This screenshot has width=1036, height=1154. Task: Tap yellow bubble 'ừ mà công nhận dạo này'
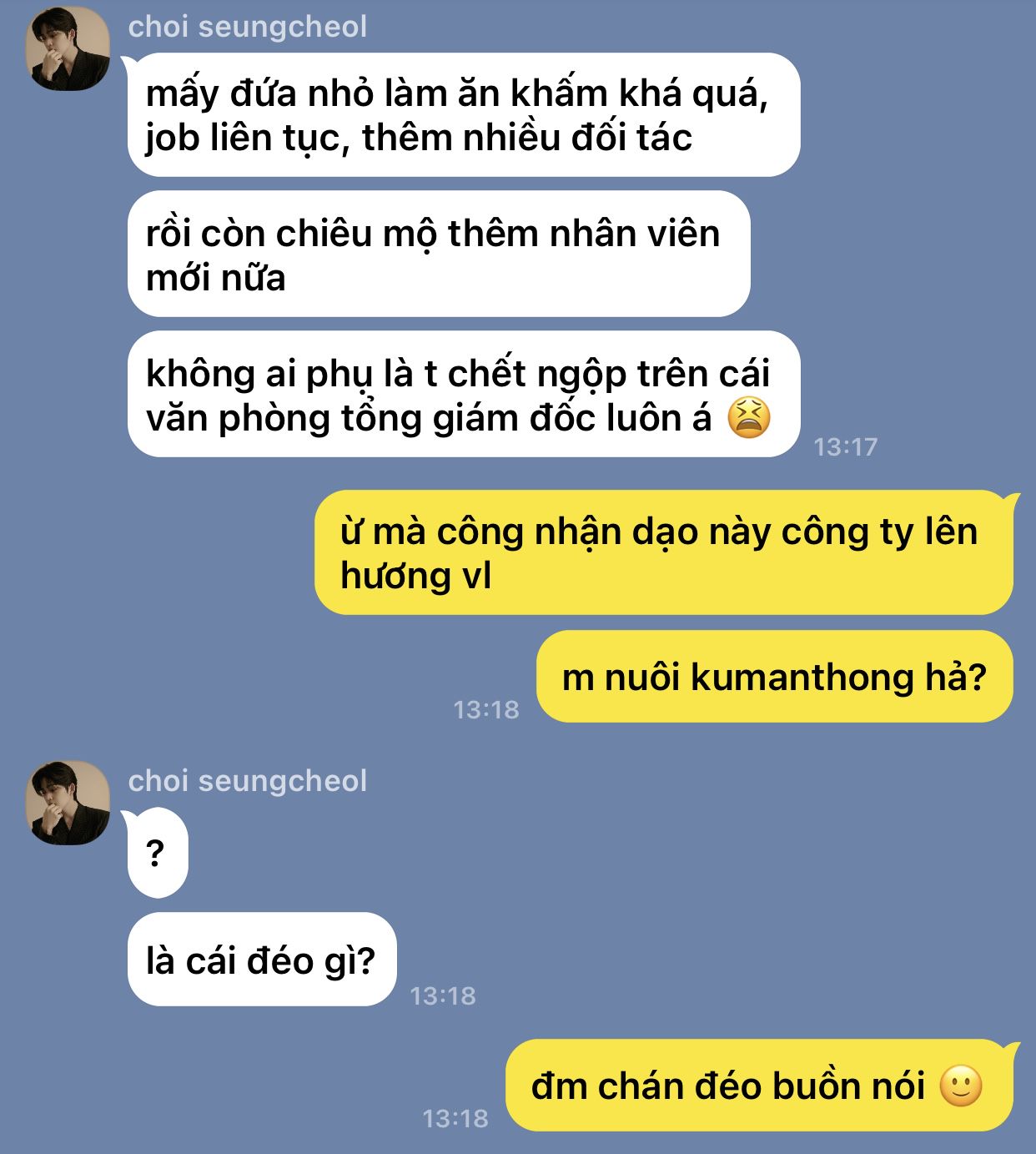click(664, 552)
